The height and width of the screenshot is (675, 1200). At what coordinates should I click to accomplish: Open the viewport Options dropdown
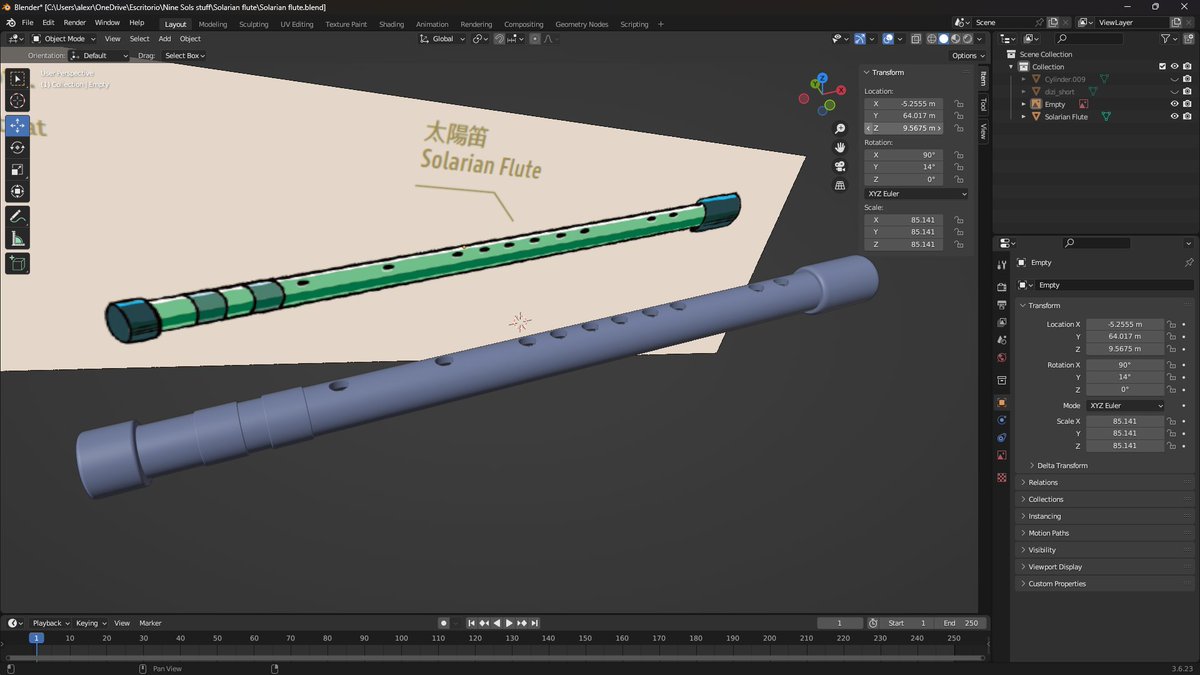tap(967, 56)
